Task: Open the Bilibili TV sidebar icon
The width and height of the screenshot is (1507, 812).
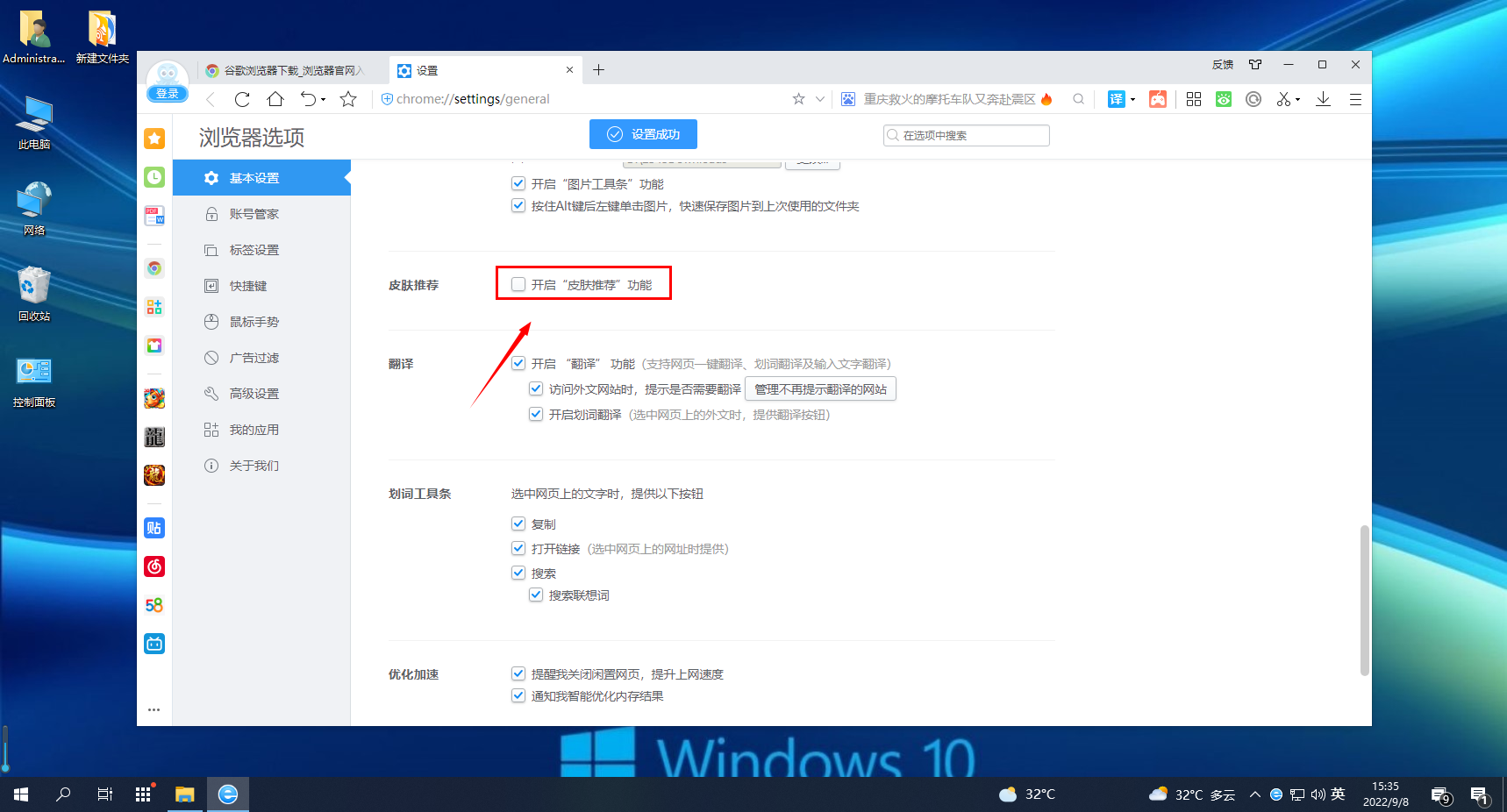Action: click(x=154, y=644)
